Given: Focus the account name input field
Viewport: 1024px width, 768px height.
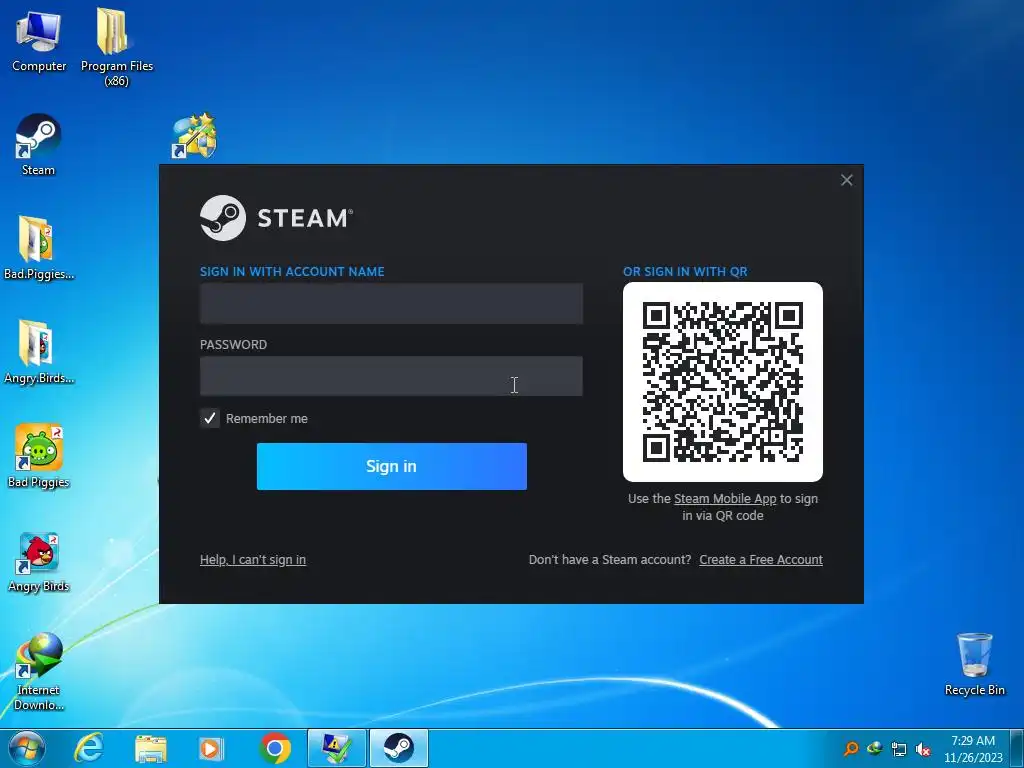Looking at the screenshot, I should pyautogui.click(x=391, y=304).
